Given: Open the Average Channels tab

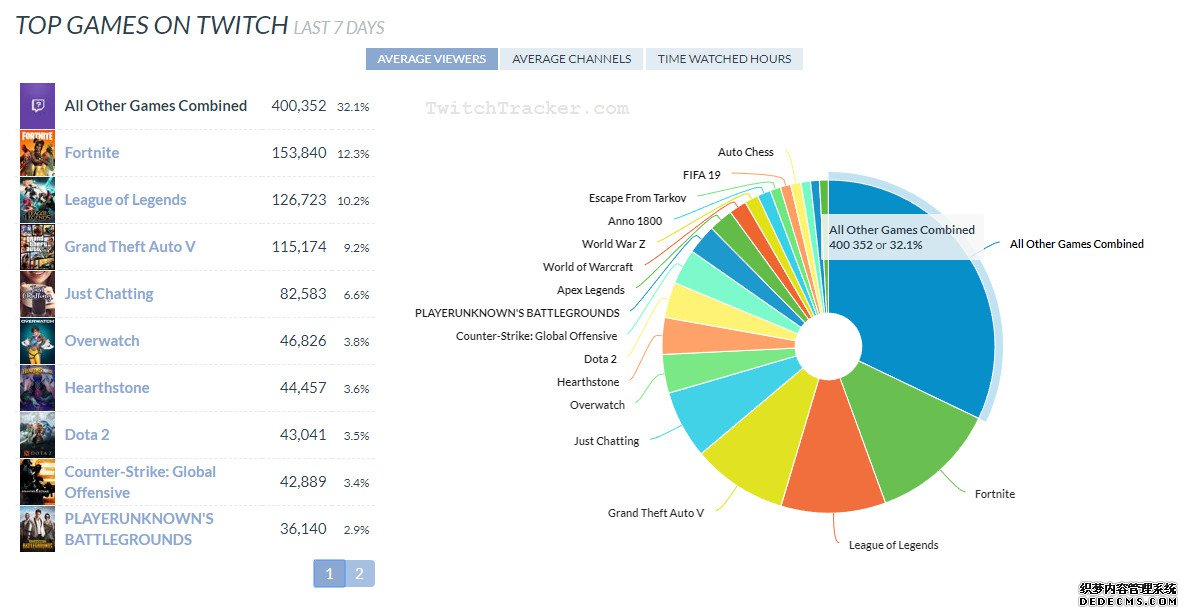Looking at the screenshot, I should click(571, 59).
